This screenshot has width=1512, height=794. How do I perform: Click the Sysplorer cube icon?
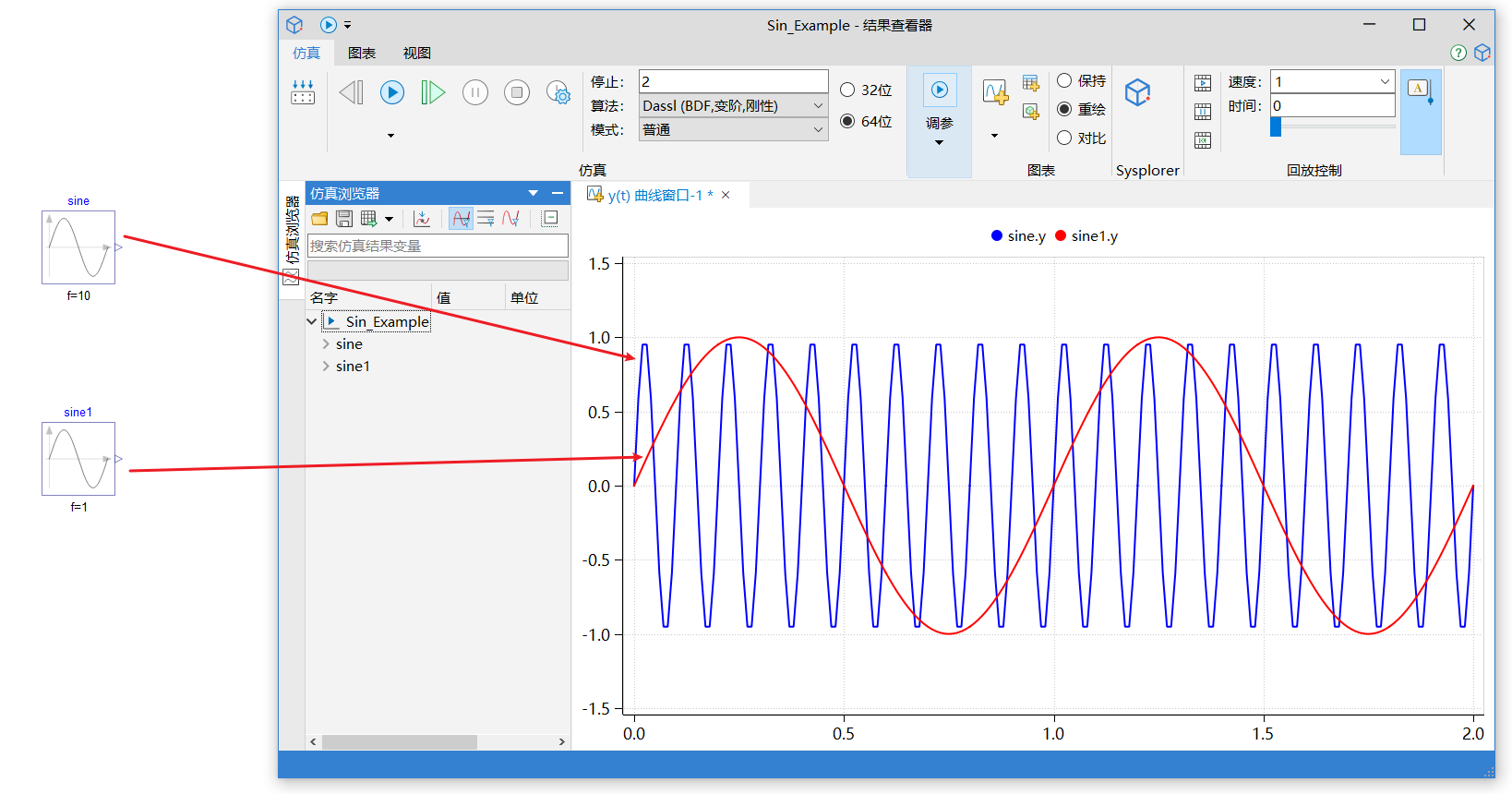coord(1137,92)
